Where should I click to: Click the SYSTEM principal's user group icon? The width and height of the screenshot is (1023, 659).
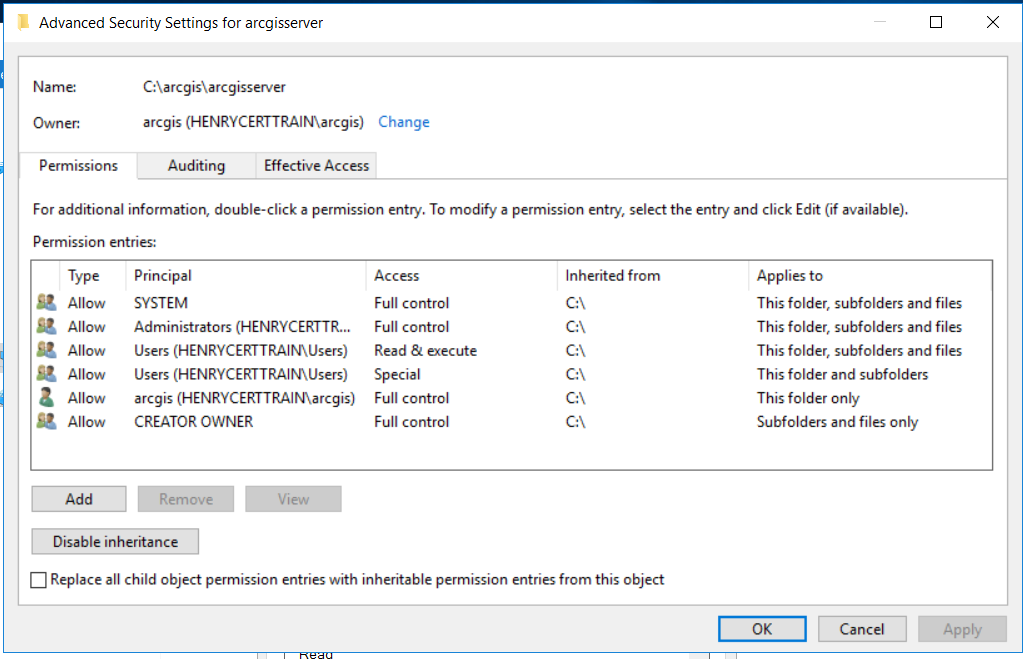[x=47, y=302]
